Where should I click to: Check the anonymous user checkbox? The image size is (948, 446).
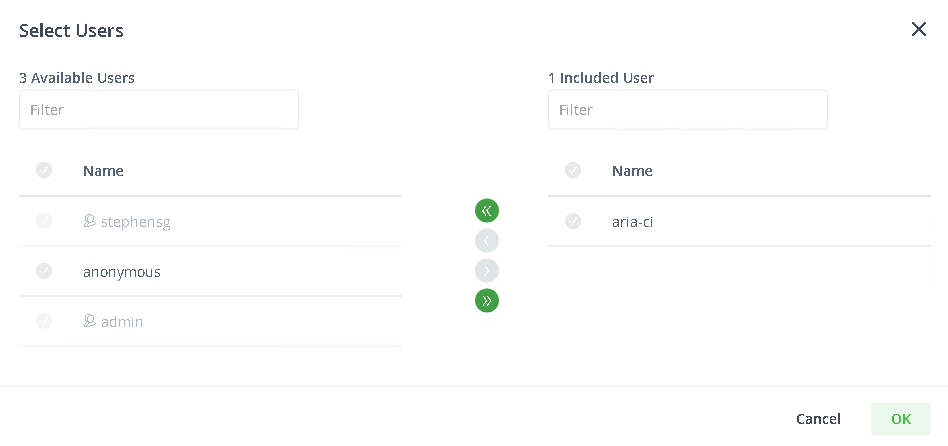pos(44,271)
